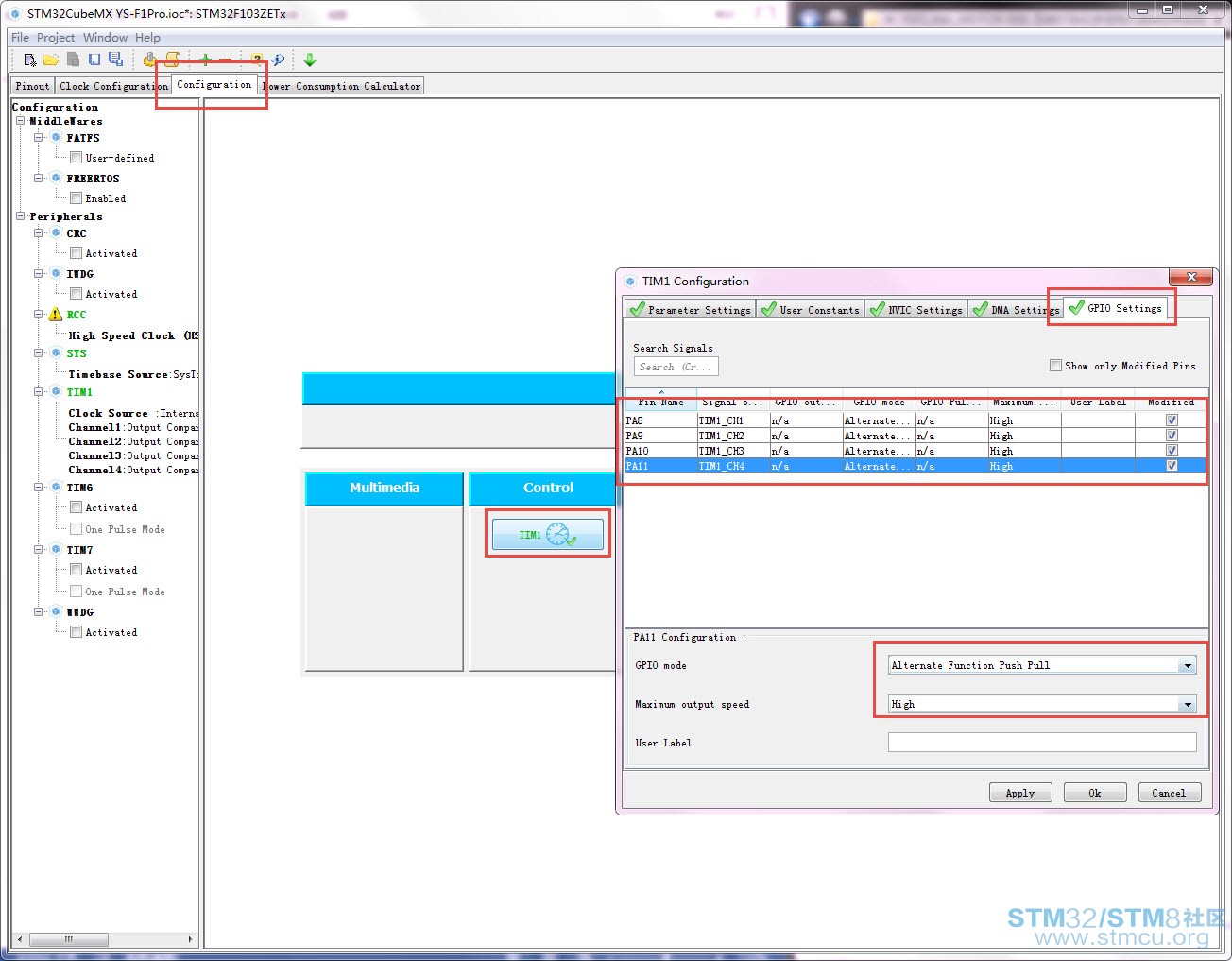Screen dimensions: 1232x961
Task: Click the RCC warning triangle icon
Action: [56, 315]
